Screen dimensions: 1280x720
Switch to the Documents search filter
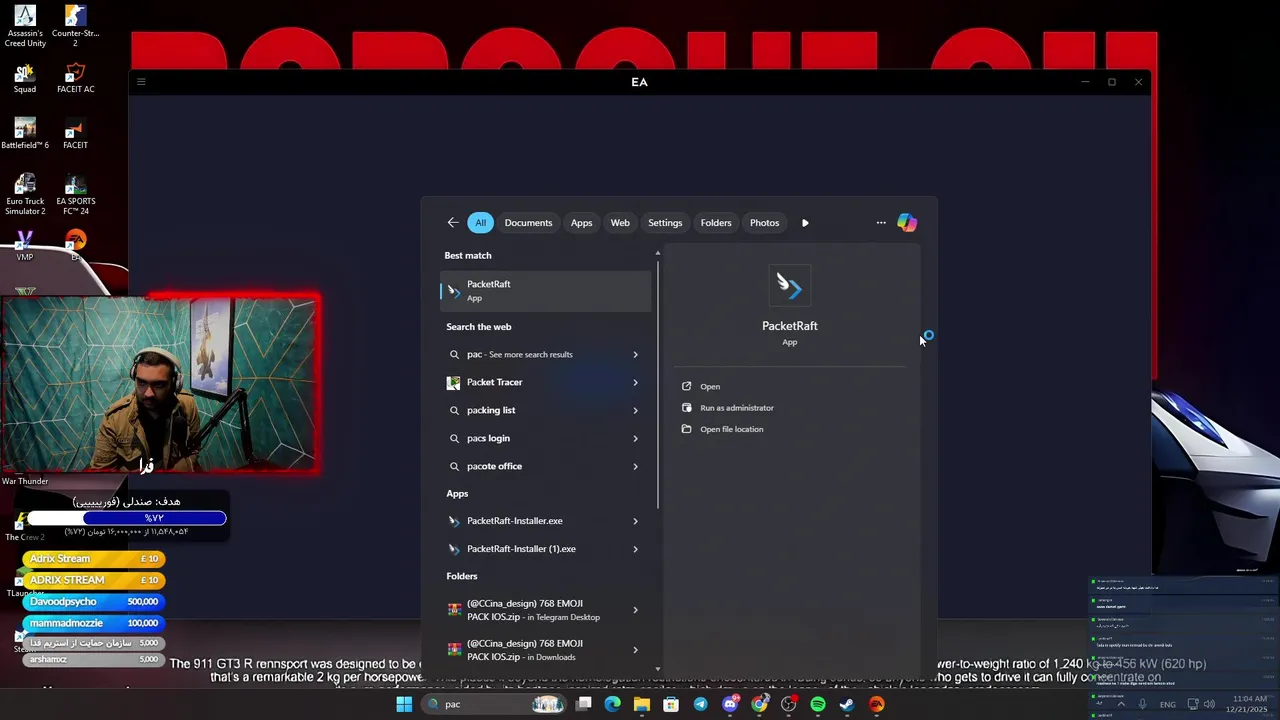[528, 223]
